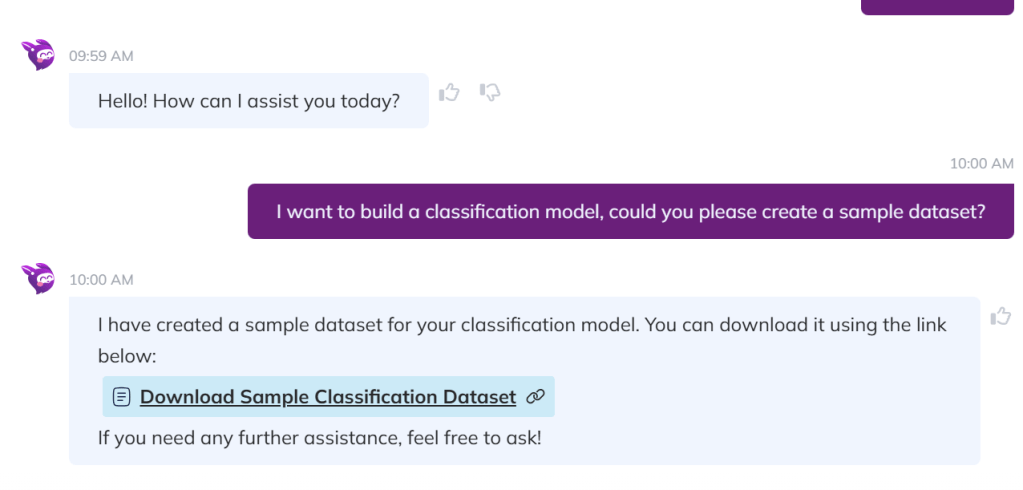This screenshot has height=490, width=1023.
Task: Click the partially visible purple bubble at top
Action: (937, 6)
